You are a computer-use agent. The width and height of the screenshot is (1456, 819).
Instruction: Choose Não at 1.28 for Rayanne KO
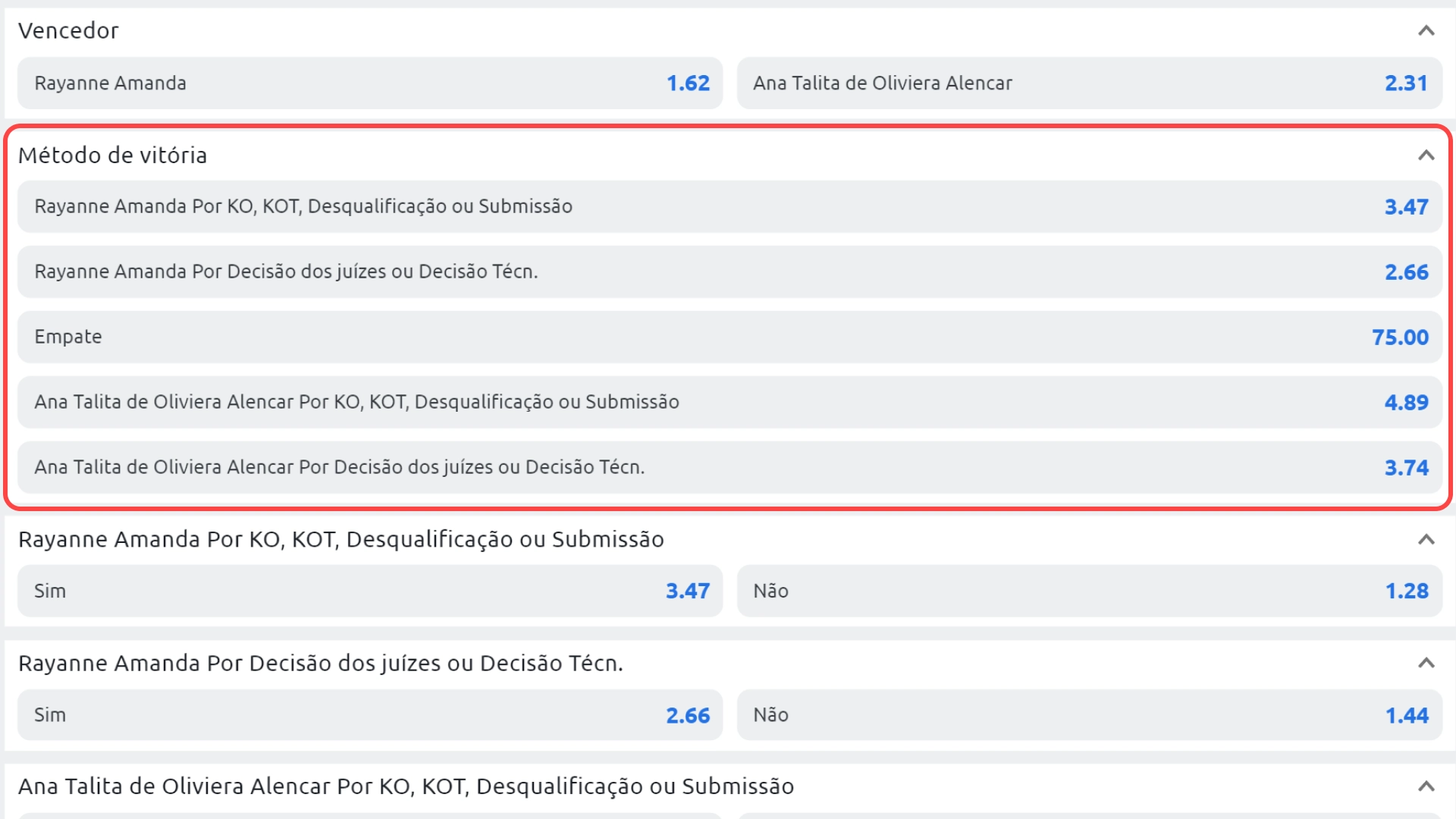click(1089, 591)
